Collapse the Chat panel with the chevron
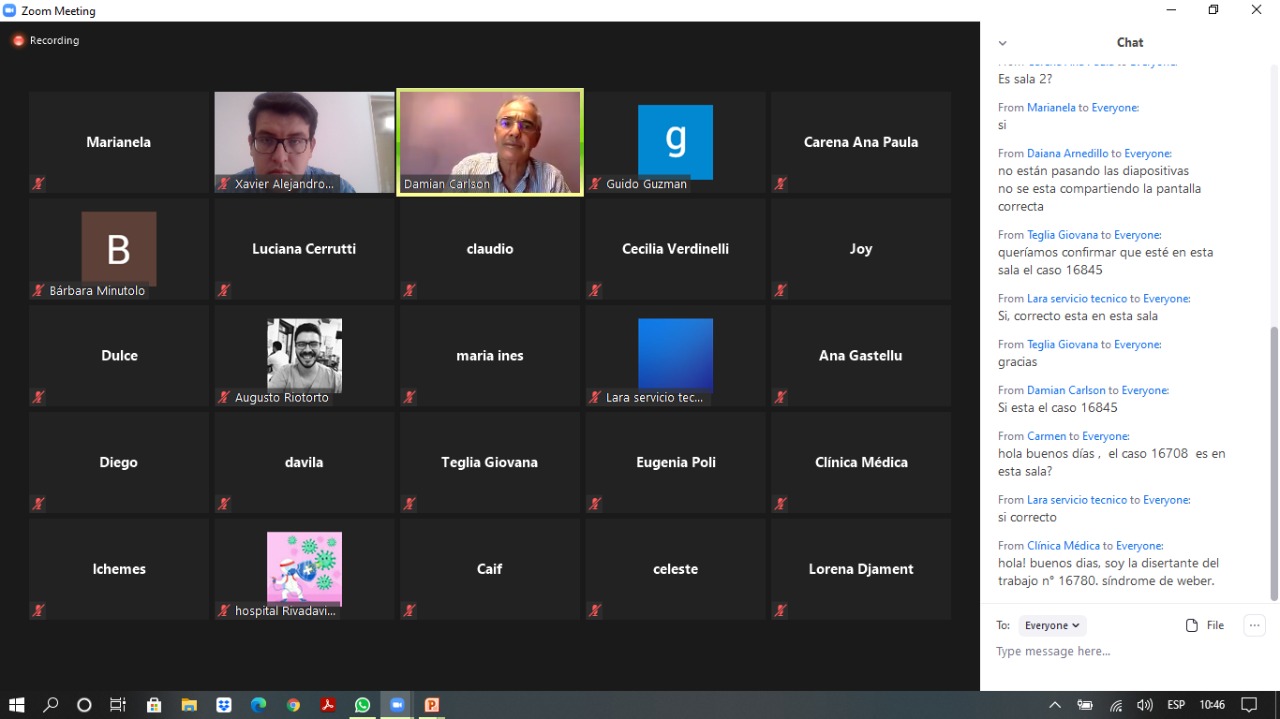The width and height of the screenshot is (1280, 719). click(x=1002, y=43)
